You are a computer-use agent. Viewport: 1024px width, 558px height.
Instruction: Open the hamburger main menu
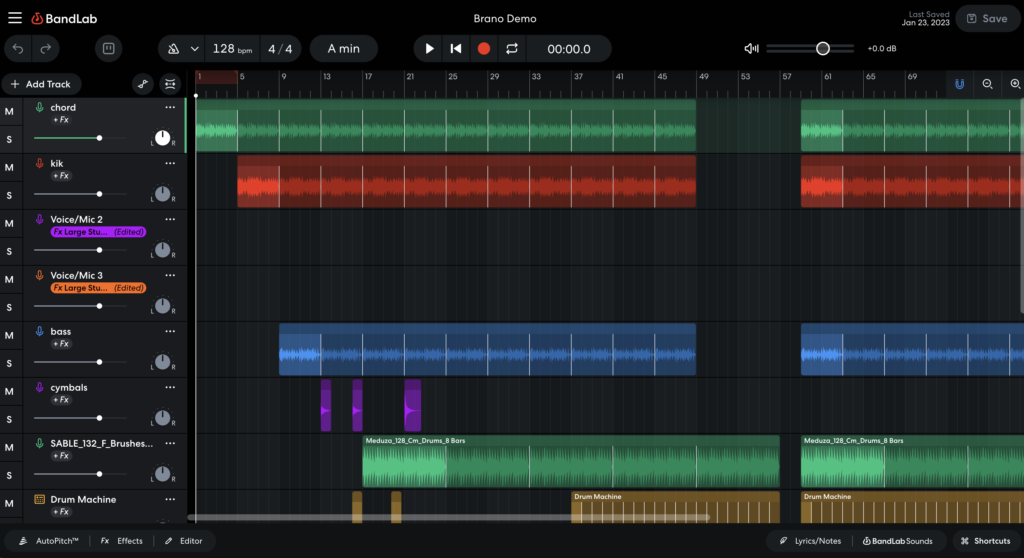pyautogui.click(x=14, y=18)
